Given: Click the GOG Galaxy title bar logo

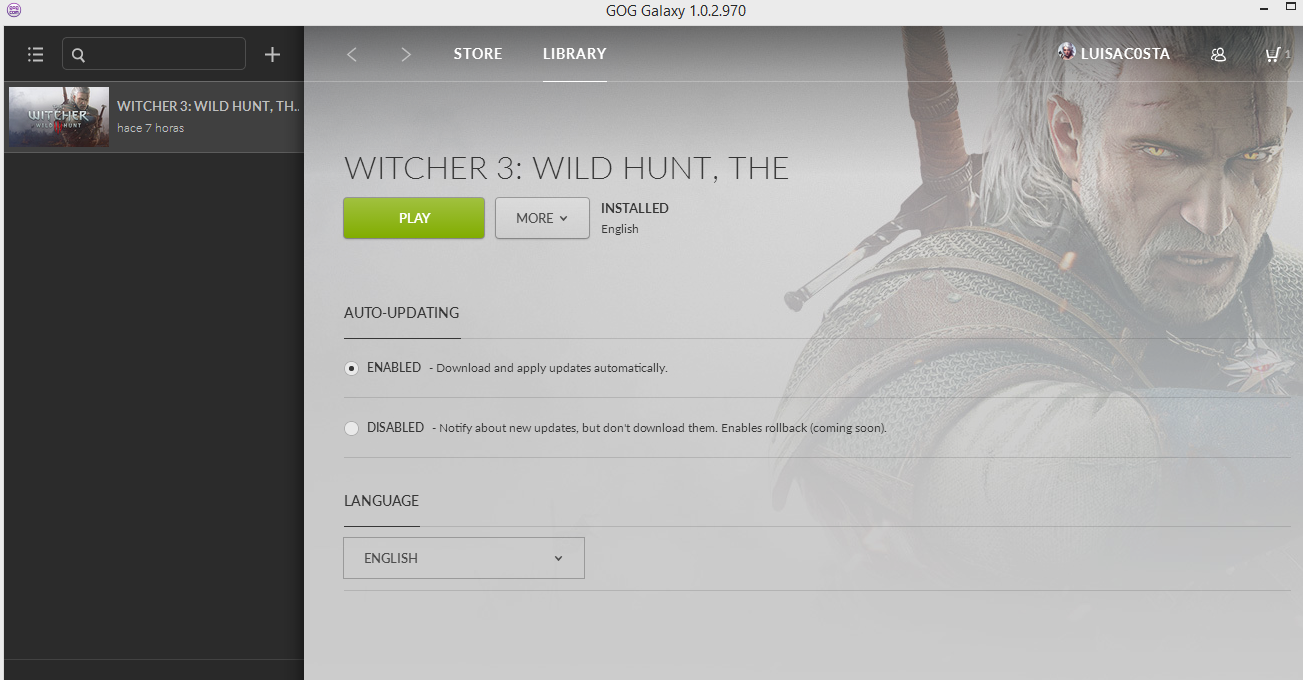Looking at the screenshot, I should pyautogui.click(x=13, y=11).
